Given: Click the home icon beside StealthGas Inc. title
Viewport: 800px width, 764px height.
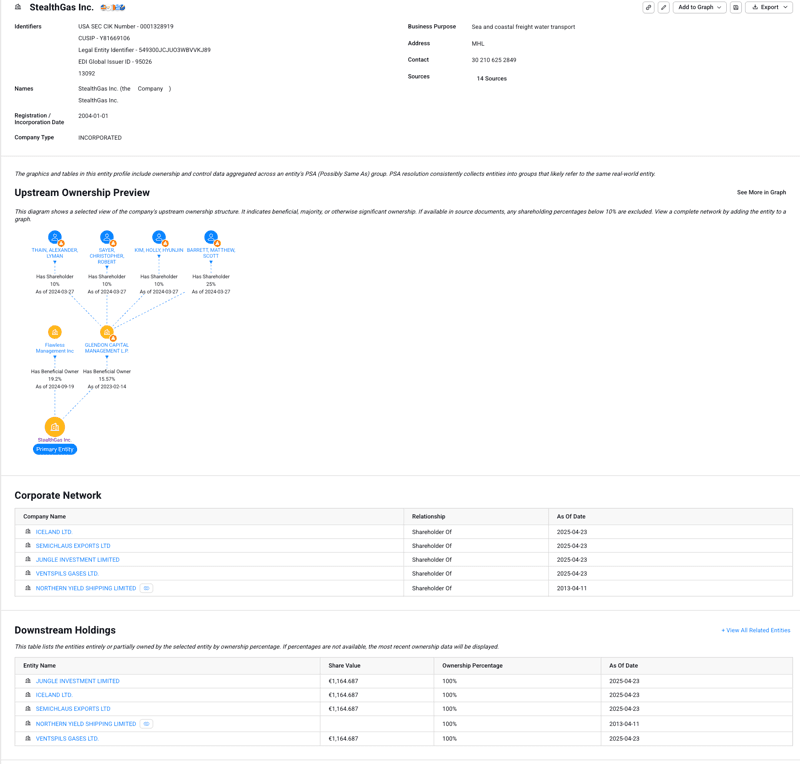Looking at the screenshot, I should 18,7.
